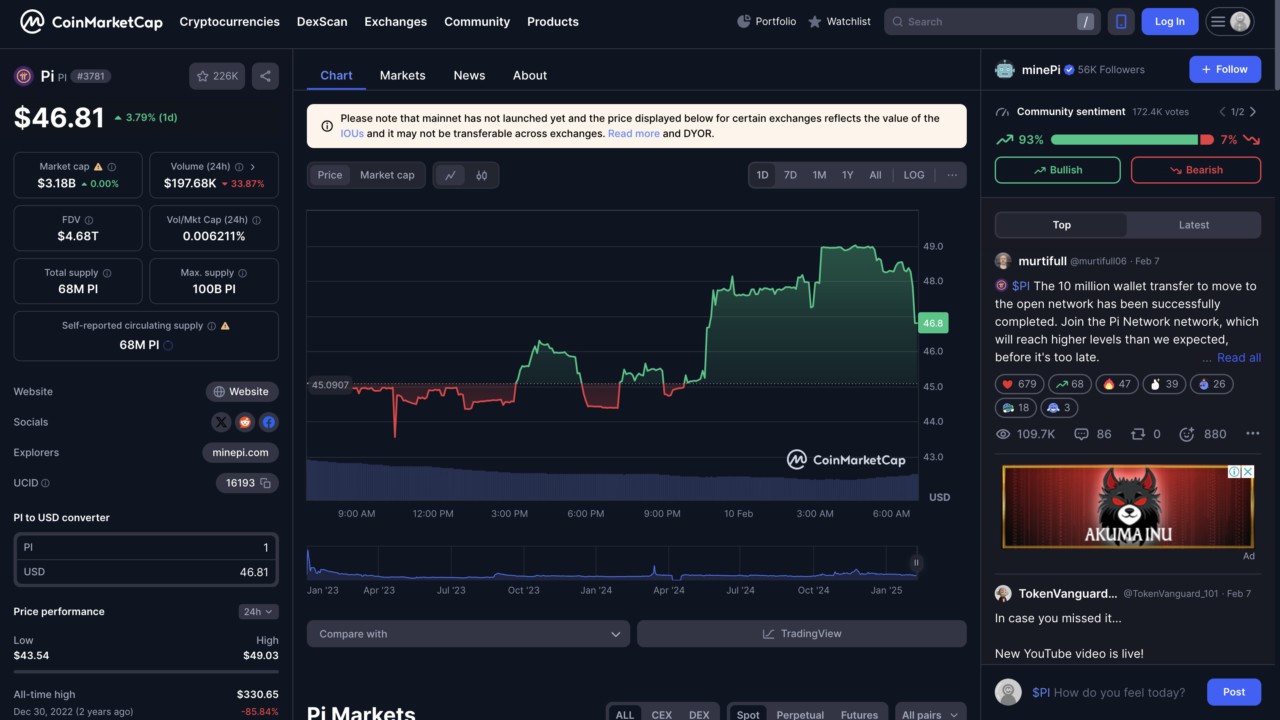Open the TradingView chart button
This screenshot has height=720, width=1280.
(802, 634)
